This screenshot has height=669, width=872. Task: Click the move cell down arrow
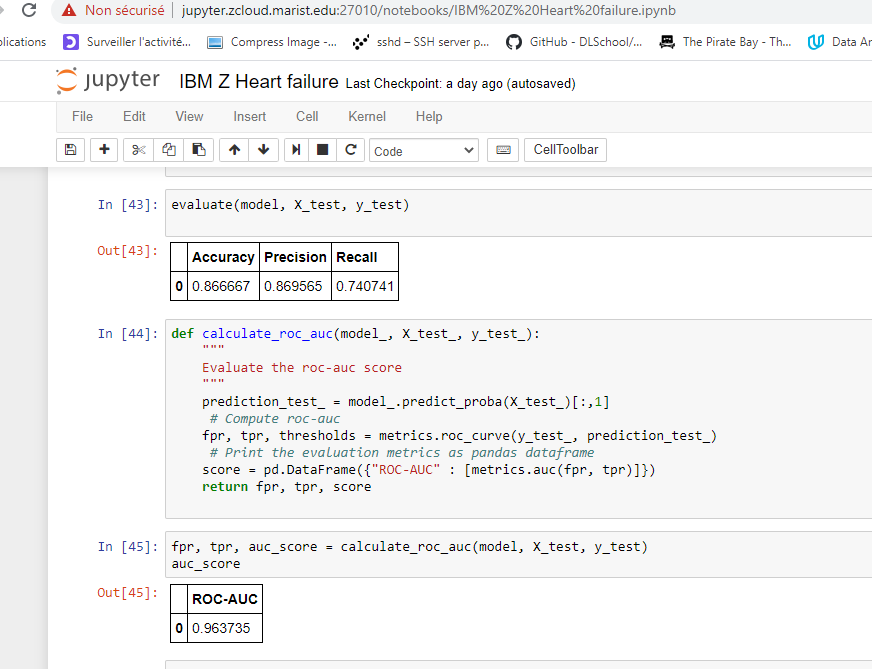(x=264, y=150)
